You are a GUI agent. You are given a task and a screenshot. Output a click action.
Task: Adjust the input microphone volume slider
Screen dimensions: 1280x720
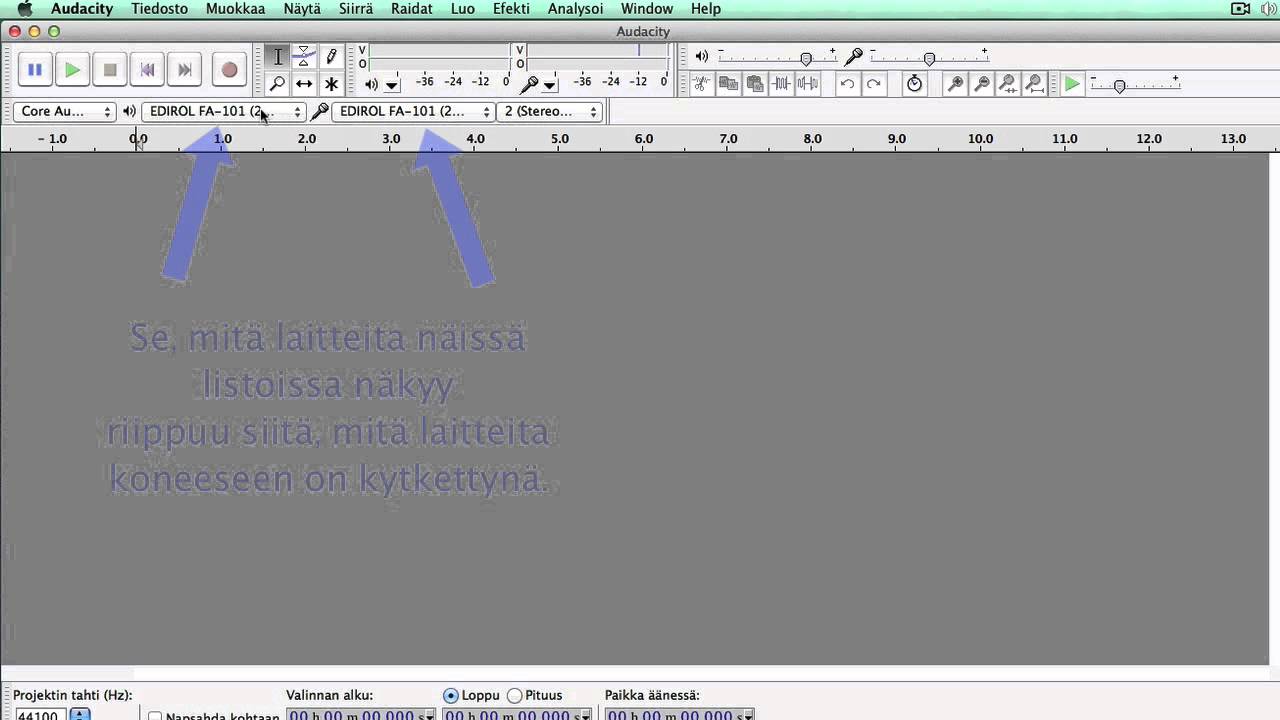[928, 57]
